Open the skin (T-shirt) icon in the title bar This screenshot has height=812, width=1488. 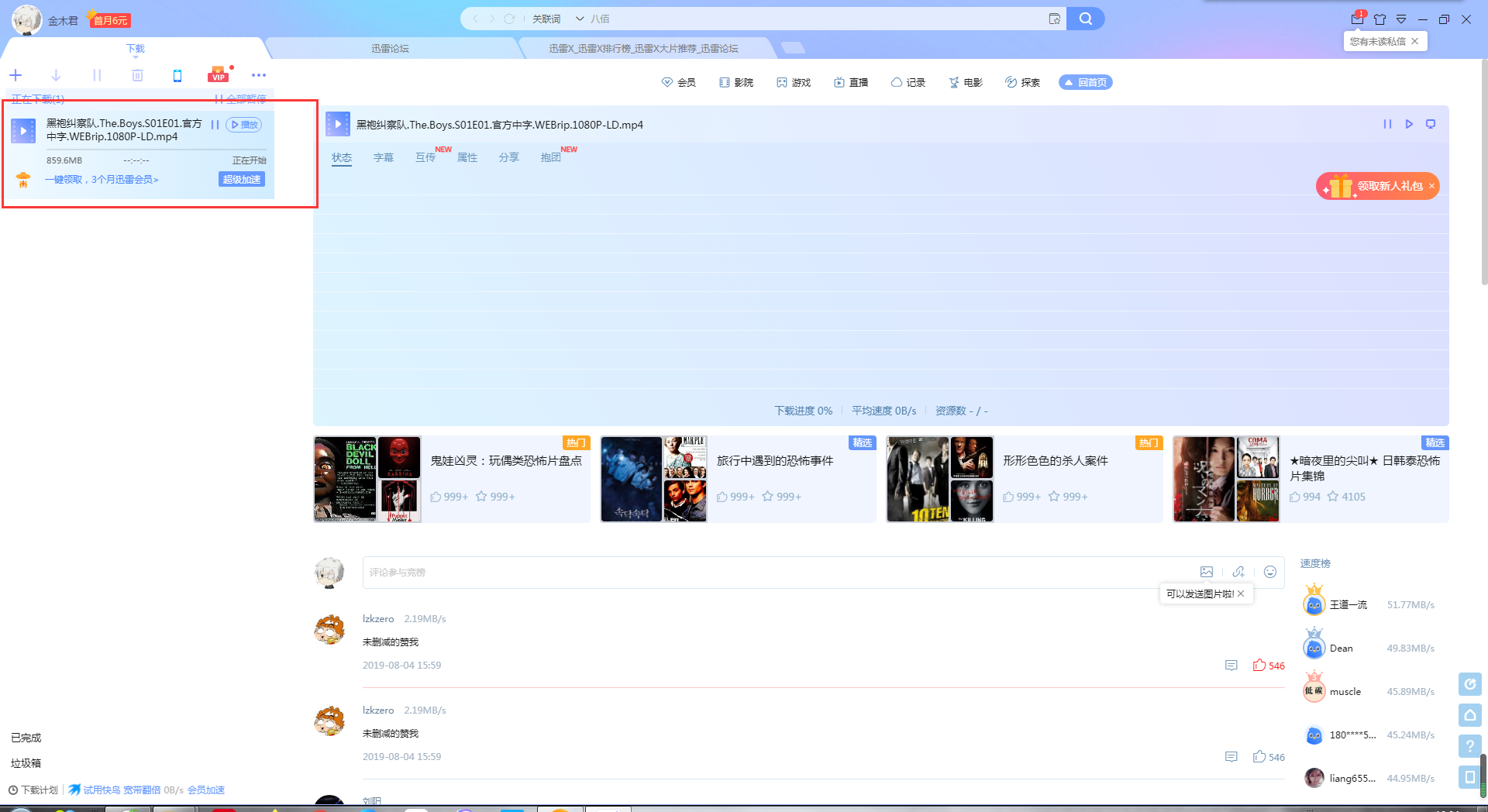pyautogui.click(x=1379, y=19)
